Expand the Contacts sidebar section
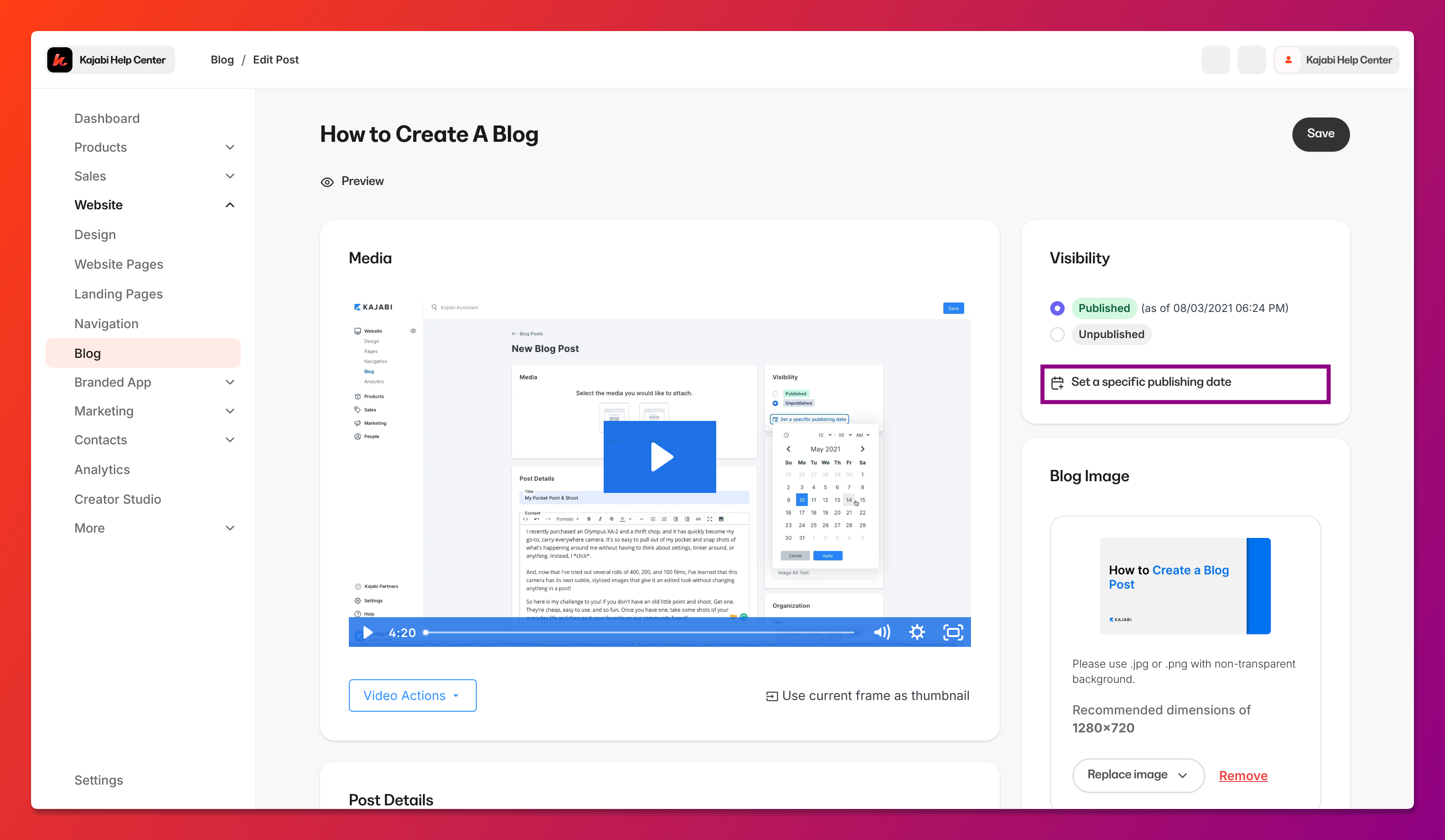Image resolution: width=1445 pixels, height=840 pixels. pyautogui.click(x=230, y=440)
